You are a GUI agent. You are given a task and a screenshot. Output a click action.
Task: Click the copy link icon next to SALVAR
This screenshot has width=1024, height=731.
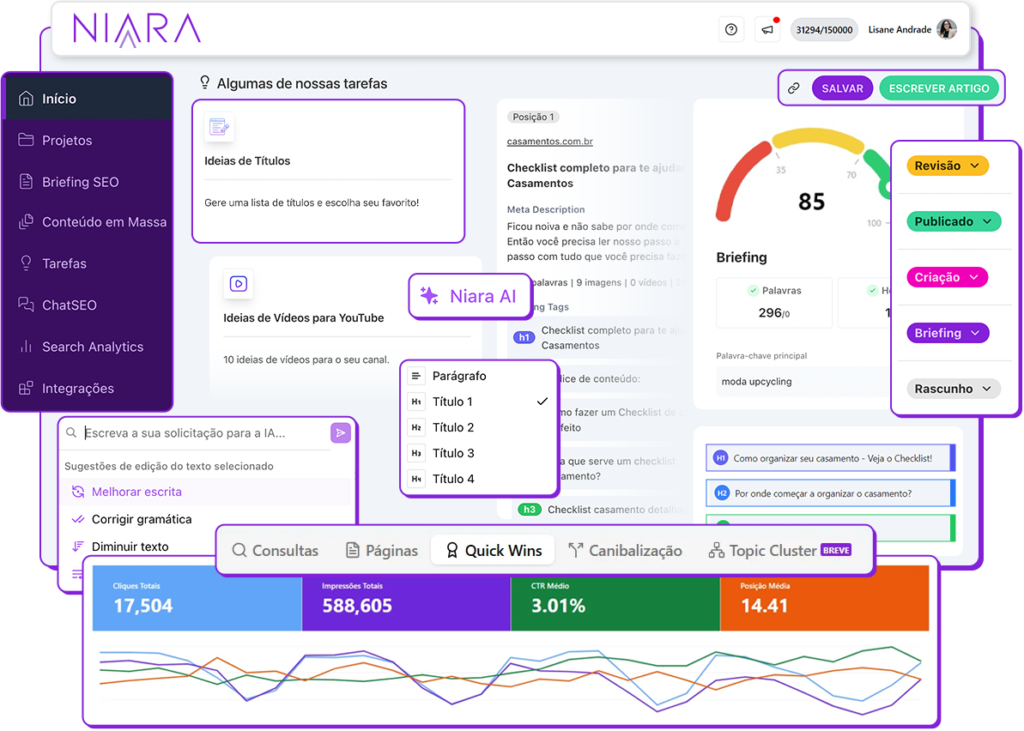pos(793,88)
